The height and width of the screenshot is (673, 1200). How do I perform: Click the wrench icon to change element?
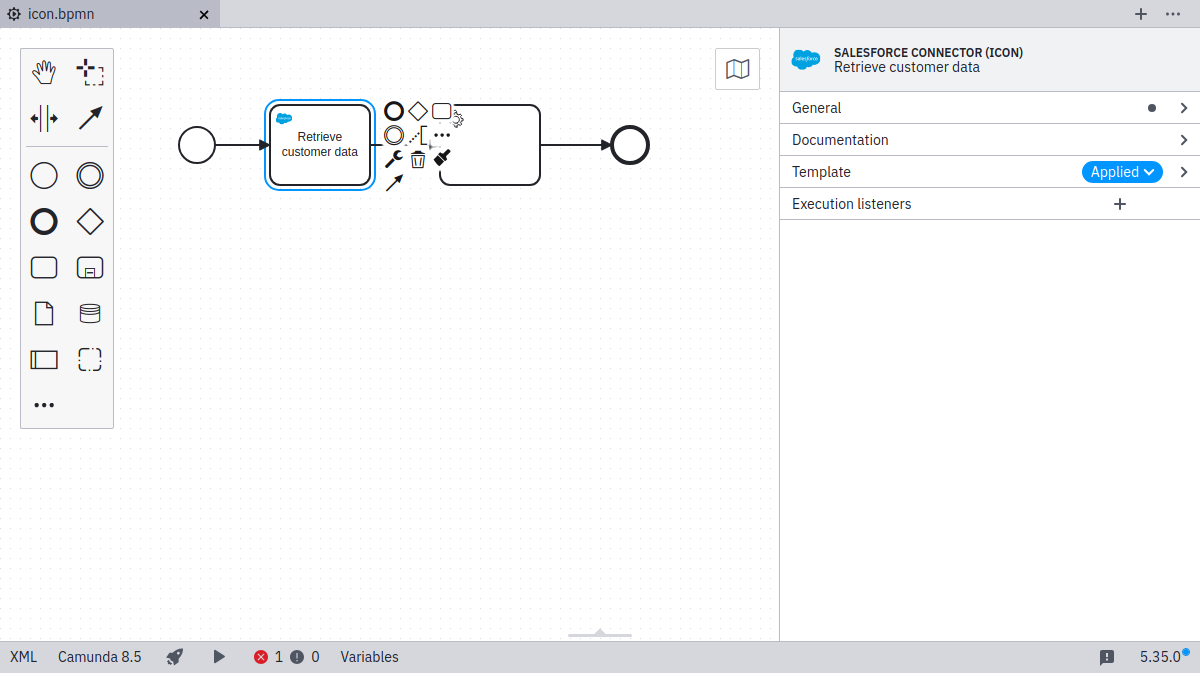click(394, 159)
